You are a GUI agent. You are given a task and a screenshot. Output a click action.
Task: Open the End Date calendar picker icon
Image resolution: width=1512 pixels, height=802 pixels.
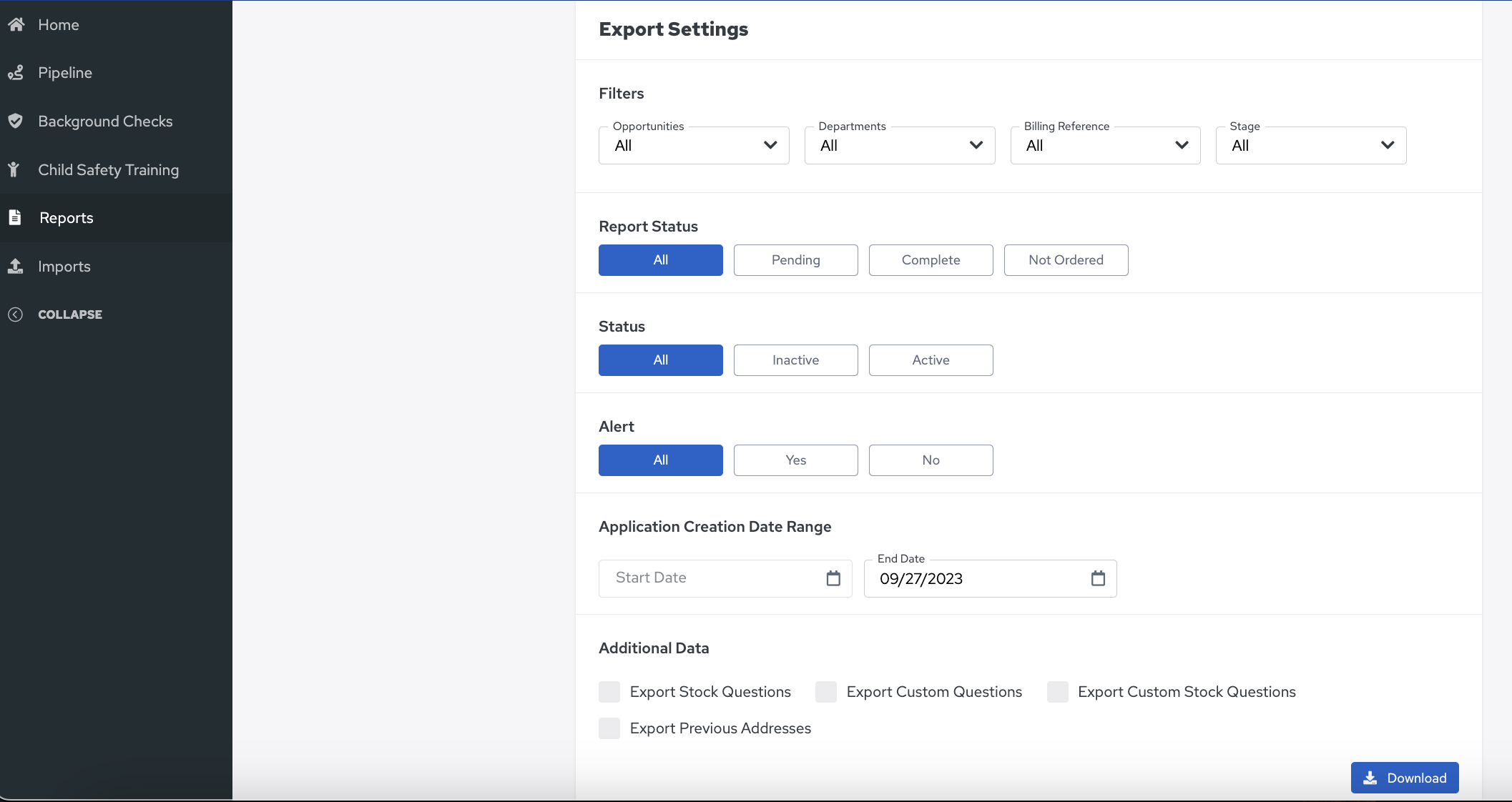1098,578
